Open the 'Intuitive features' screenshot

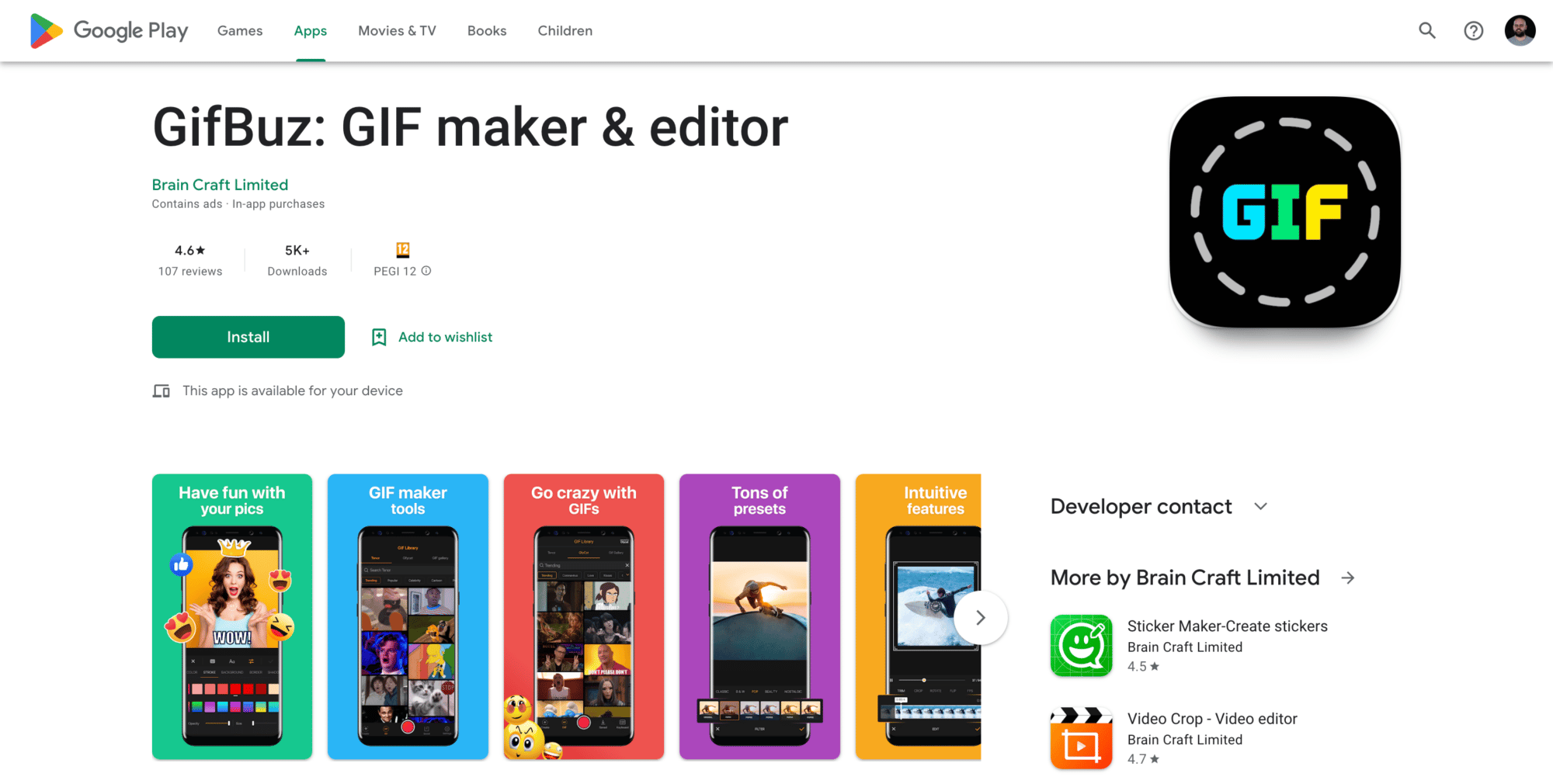click(918, 616)
